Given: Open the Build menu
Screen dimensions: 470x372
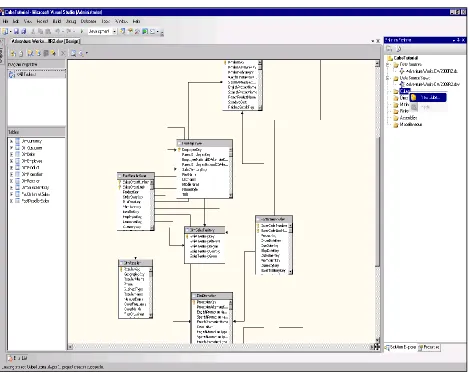Looking at the screenshot, I should (x=57, y=21).
